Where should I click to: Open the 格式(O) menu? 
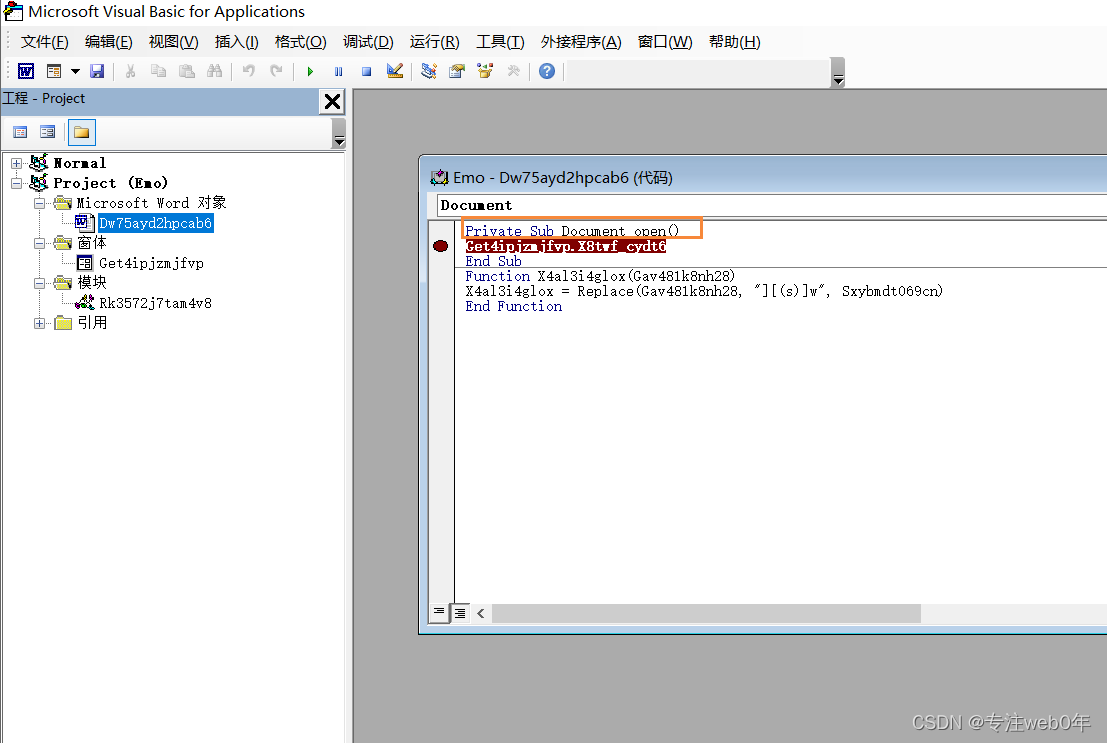tap(301, 42)
